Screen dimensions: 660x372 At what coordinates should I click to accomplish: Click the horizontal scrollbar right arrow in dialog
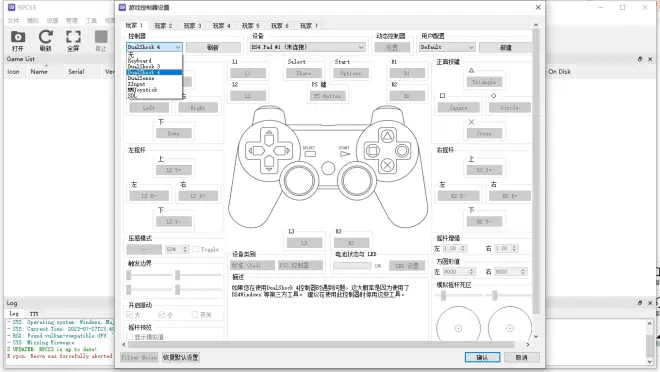(x=528, y=344)
